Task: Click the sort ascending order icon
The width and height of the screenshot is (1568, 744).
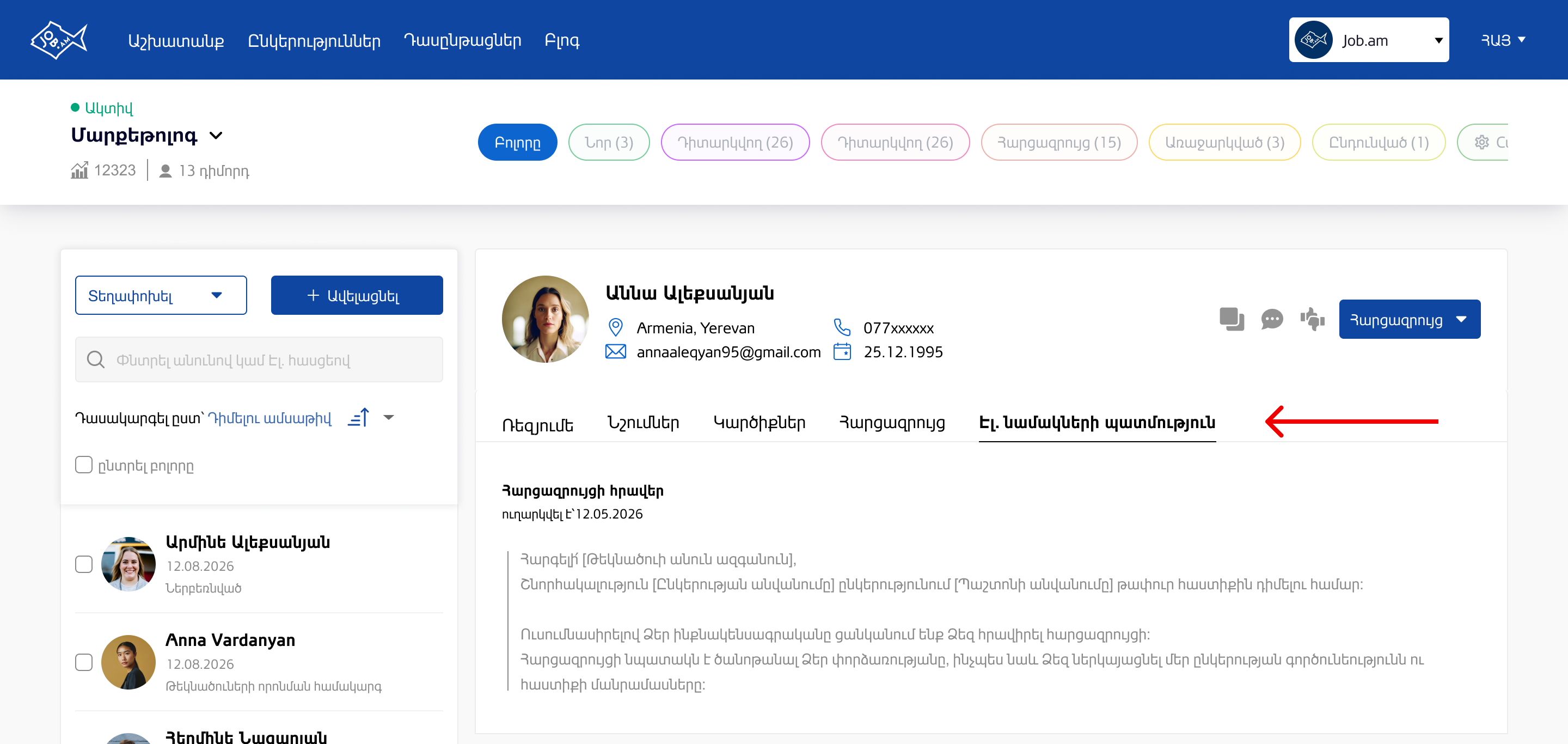Action: click(359, 418)
